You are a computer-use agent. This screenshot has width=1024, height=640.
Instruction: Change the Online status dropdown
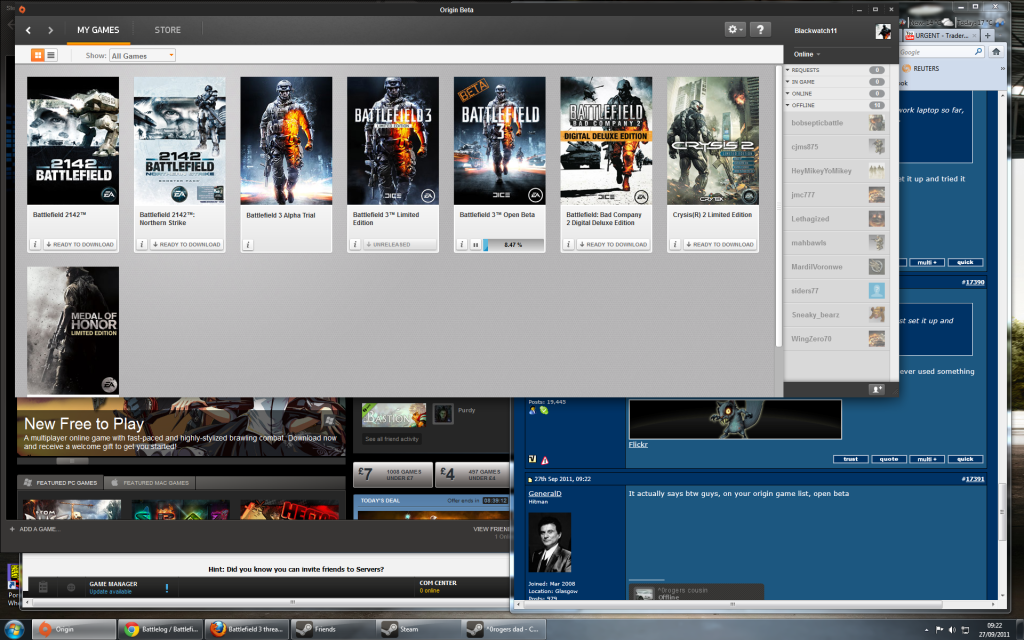807,54
